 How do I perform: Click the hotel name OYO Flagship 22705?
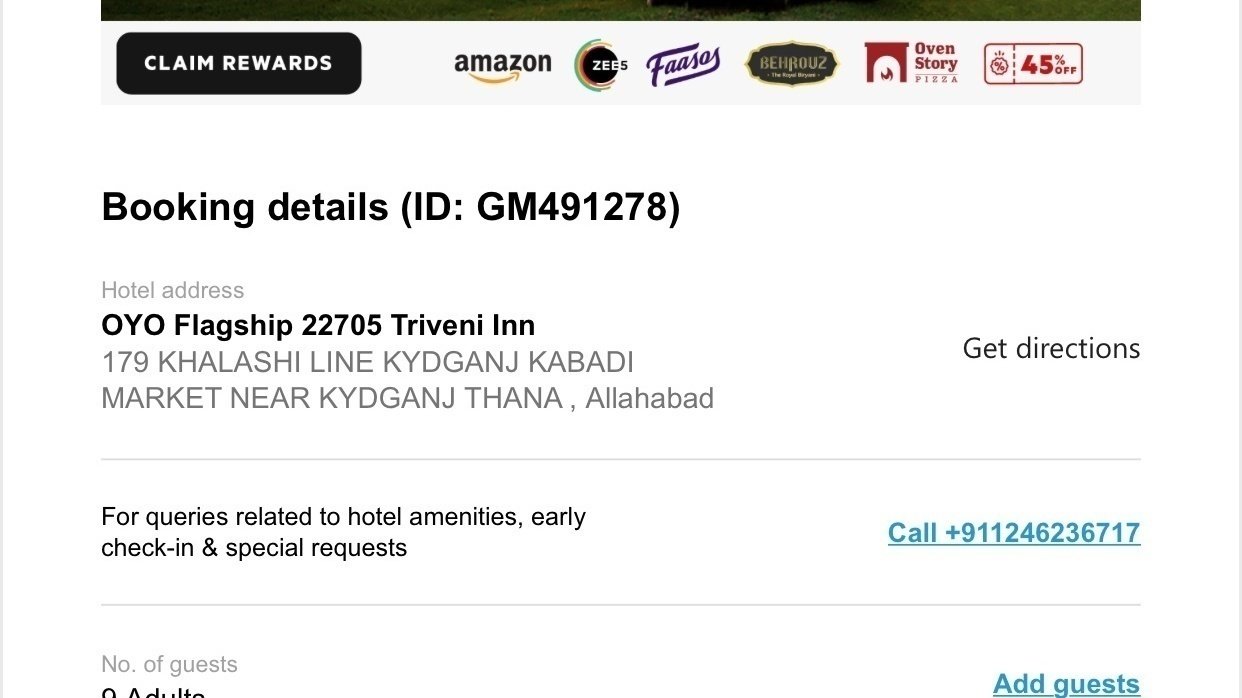point(317,325)
